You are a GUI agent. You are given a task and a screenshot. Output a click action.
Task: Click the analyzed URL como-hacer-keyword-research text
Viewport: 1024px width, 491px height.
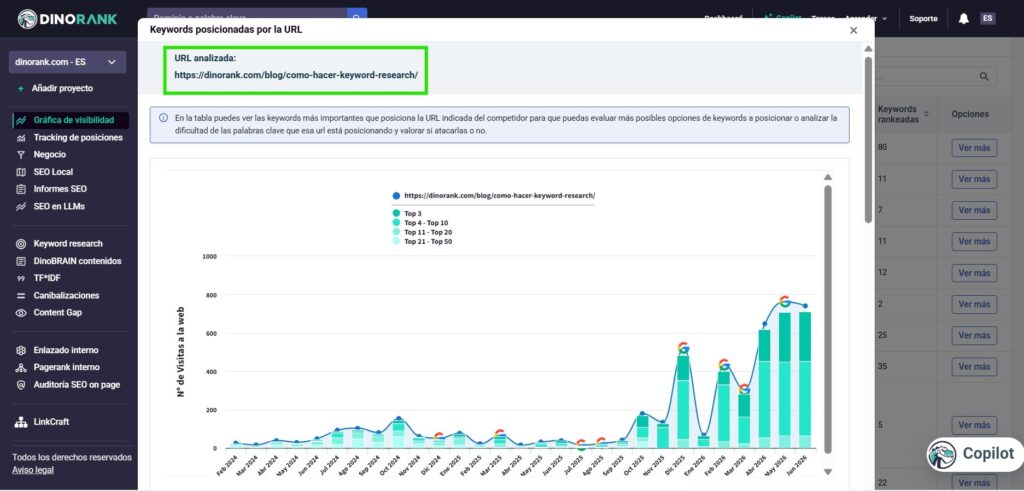point(296,75)
